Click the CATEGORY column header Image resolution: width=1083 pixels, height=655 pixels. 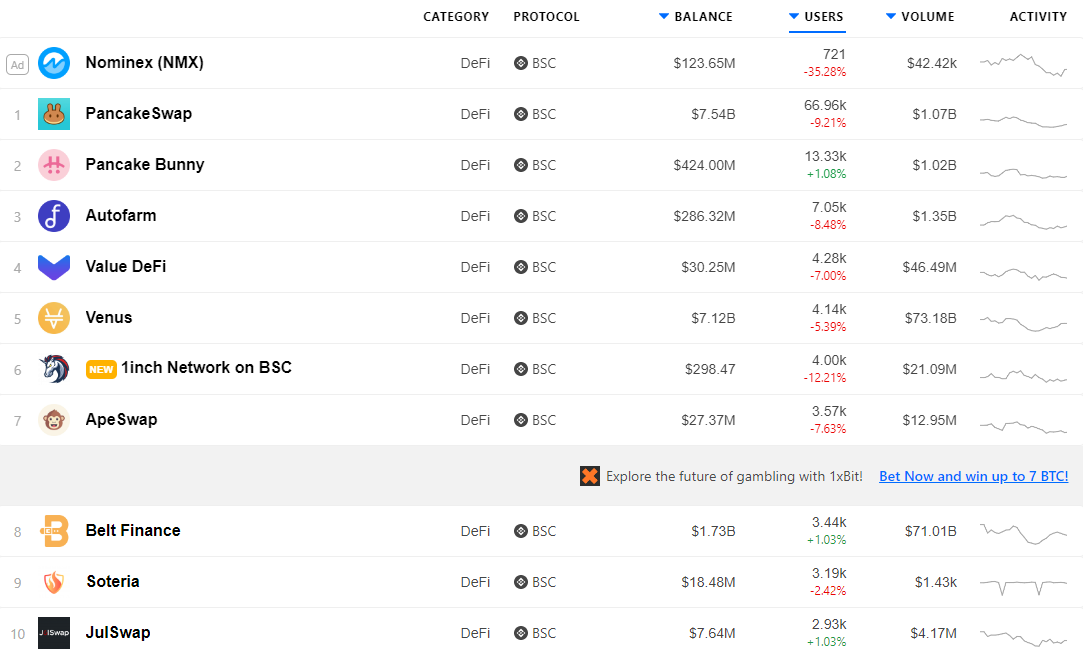[456, 17]
